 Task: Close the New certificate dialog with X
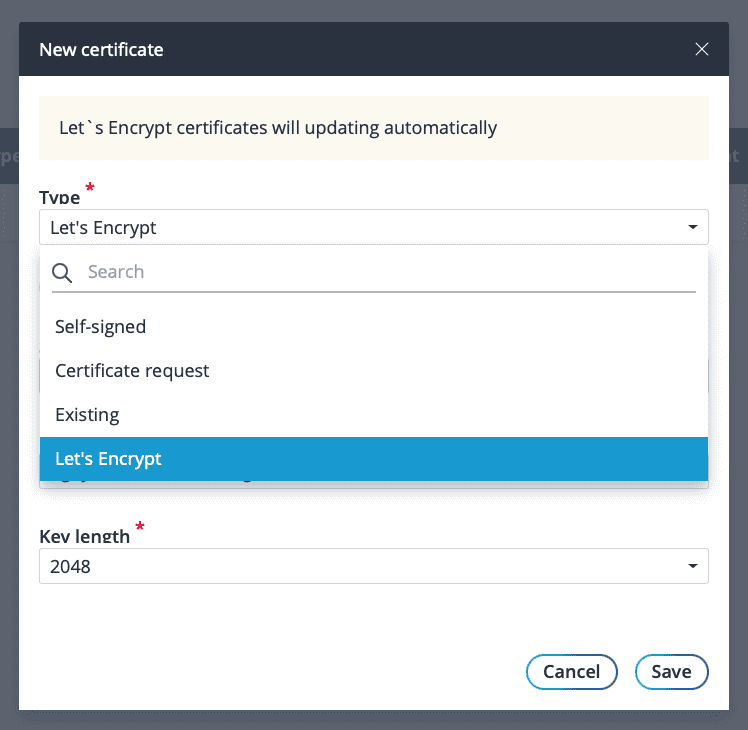pos(701,49)
